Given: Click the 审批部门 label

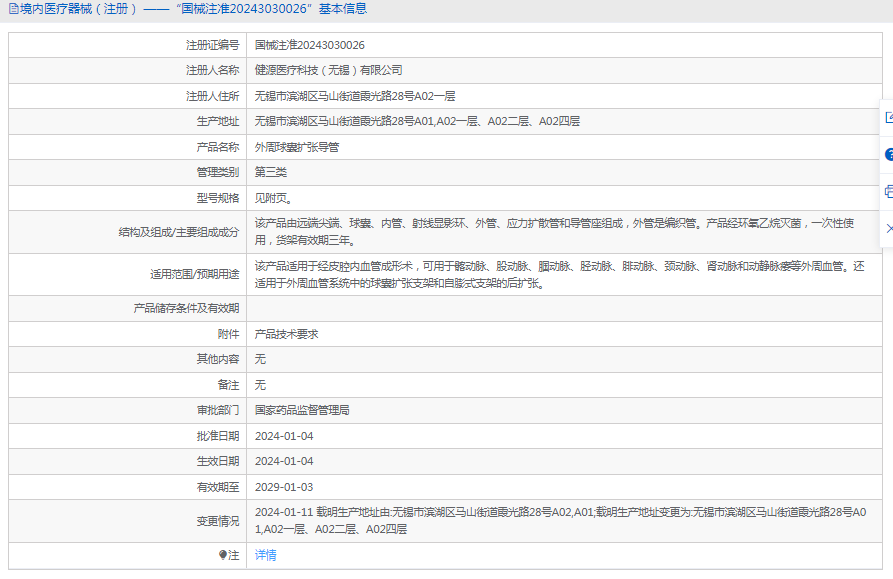Looking at the screenshot, I should pyautogui.click(x=218, y=410).
